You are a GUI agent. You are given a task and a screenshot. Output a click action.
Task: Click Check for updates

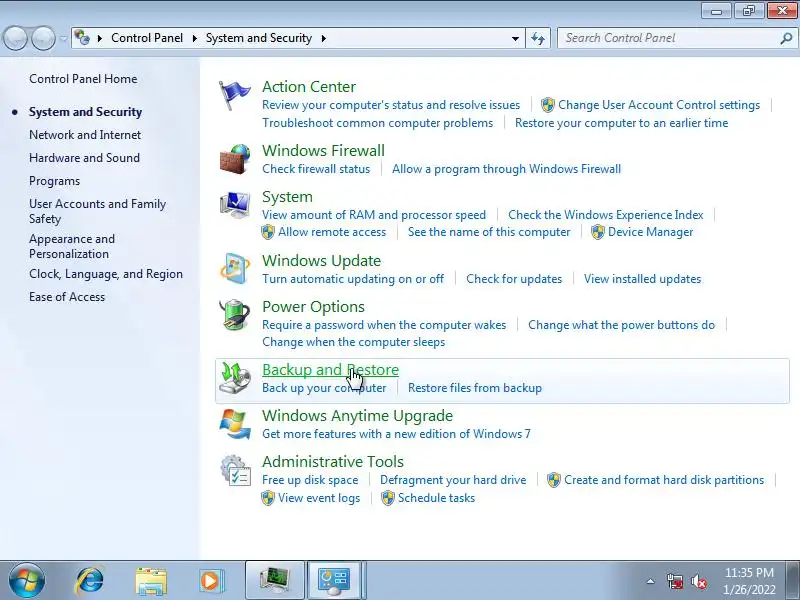tap(514, 279)
